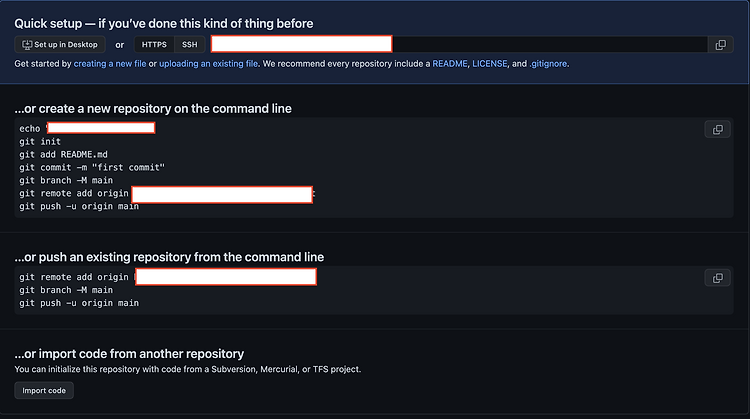
Task: Click the git commit first commit line
Action: click(x=92, y=167)
